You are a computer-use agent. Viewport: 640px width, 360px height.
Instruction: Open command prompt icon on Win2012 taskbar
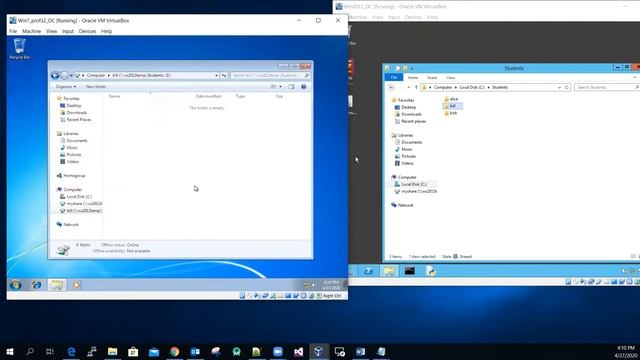[409, 271]
